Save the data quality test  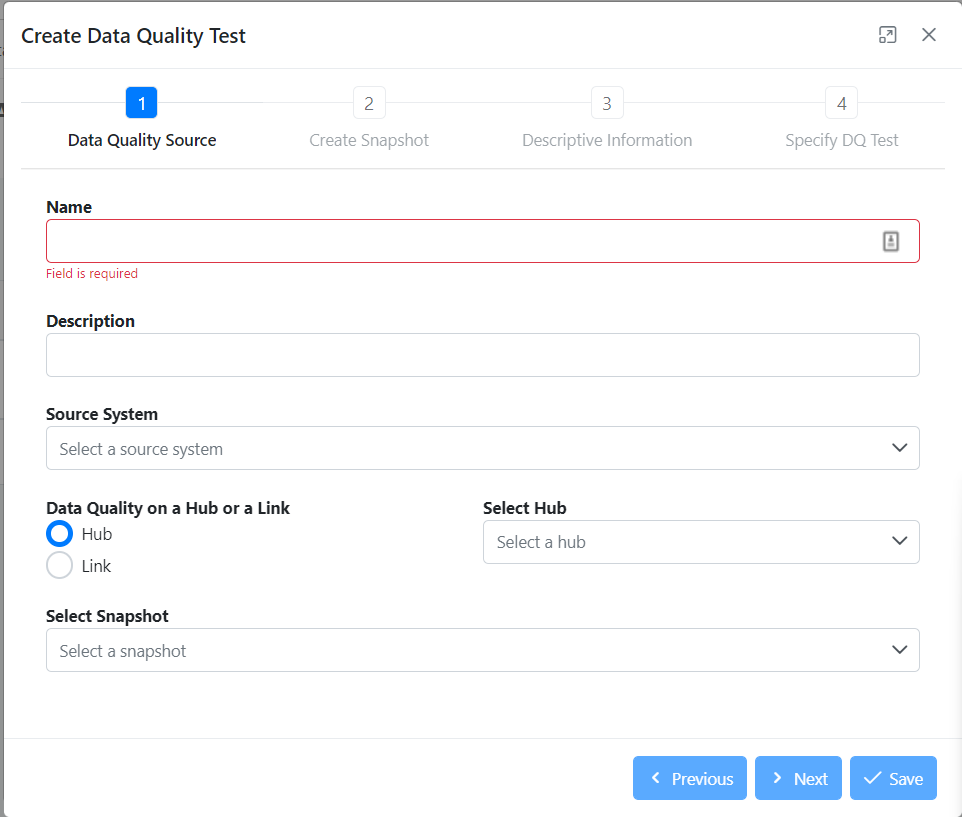coord(893,778)
